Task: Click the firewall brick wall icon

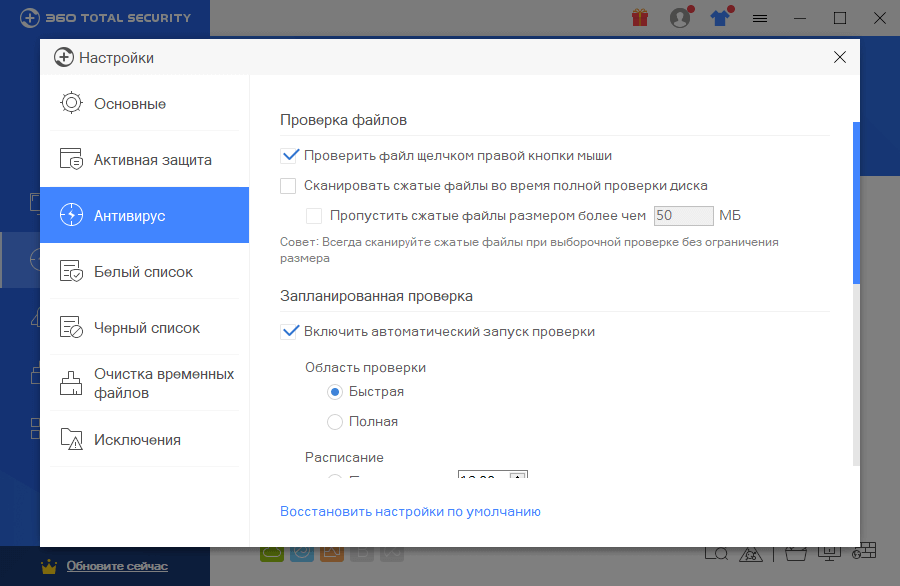Action: 865,550
